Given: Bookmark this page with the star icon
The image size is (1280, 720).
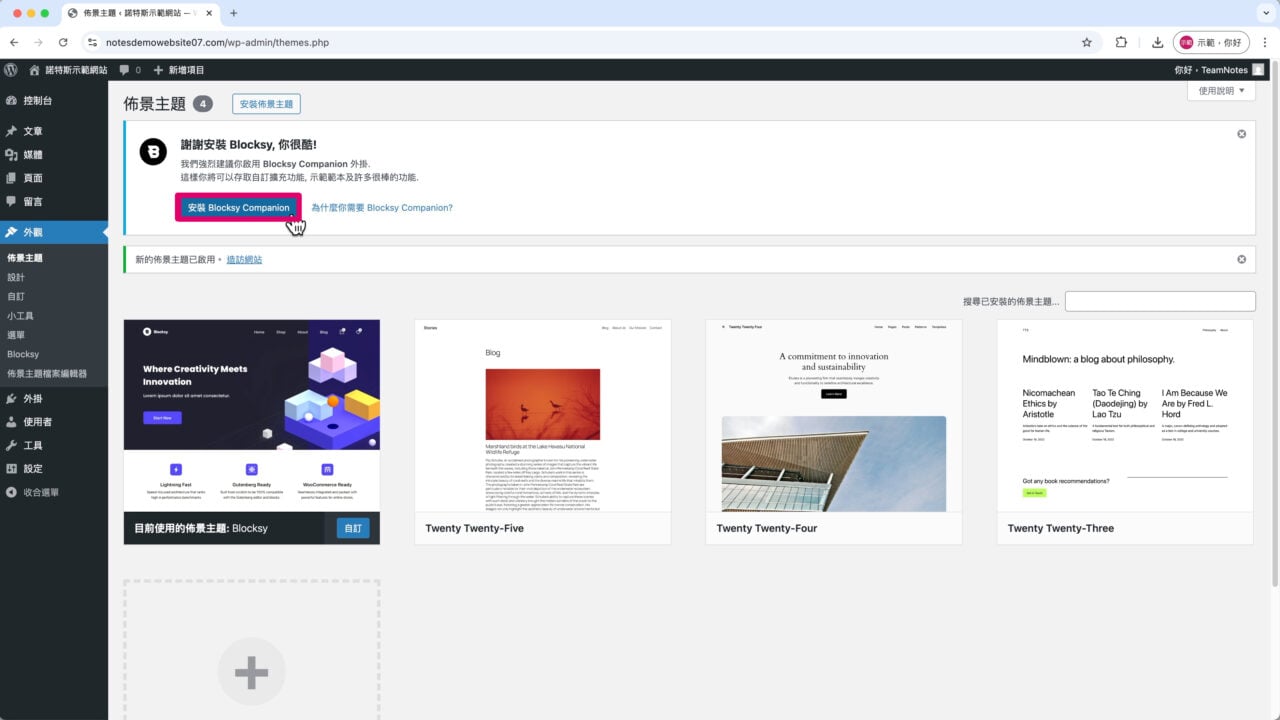Looking at the screenshot, I should (x=1086, y=43).
